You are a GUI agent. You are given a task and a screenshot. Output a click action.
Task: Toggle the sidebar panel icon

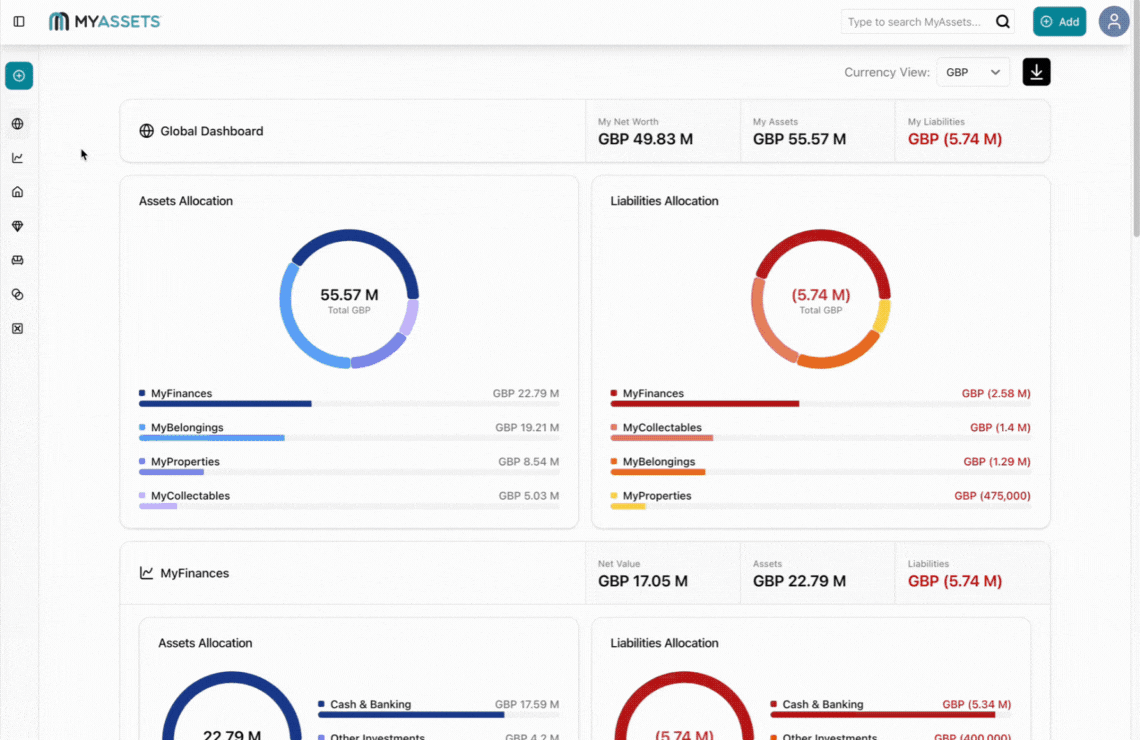click(x=19, y=21)
